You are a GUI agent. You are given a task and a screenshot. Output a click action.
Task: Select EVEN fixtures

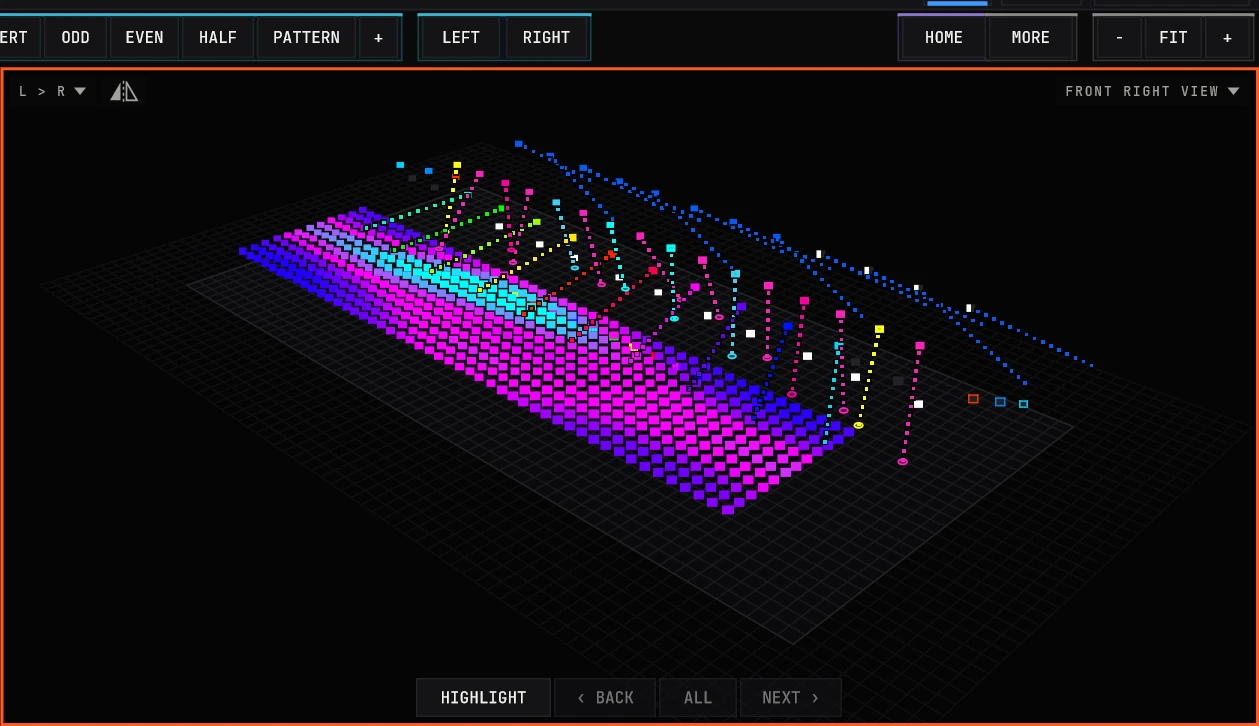pyautogui.click(x=144, y=38)
